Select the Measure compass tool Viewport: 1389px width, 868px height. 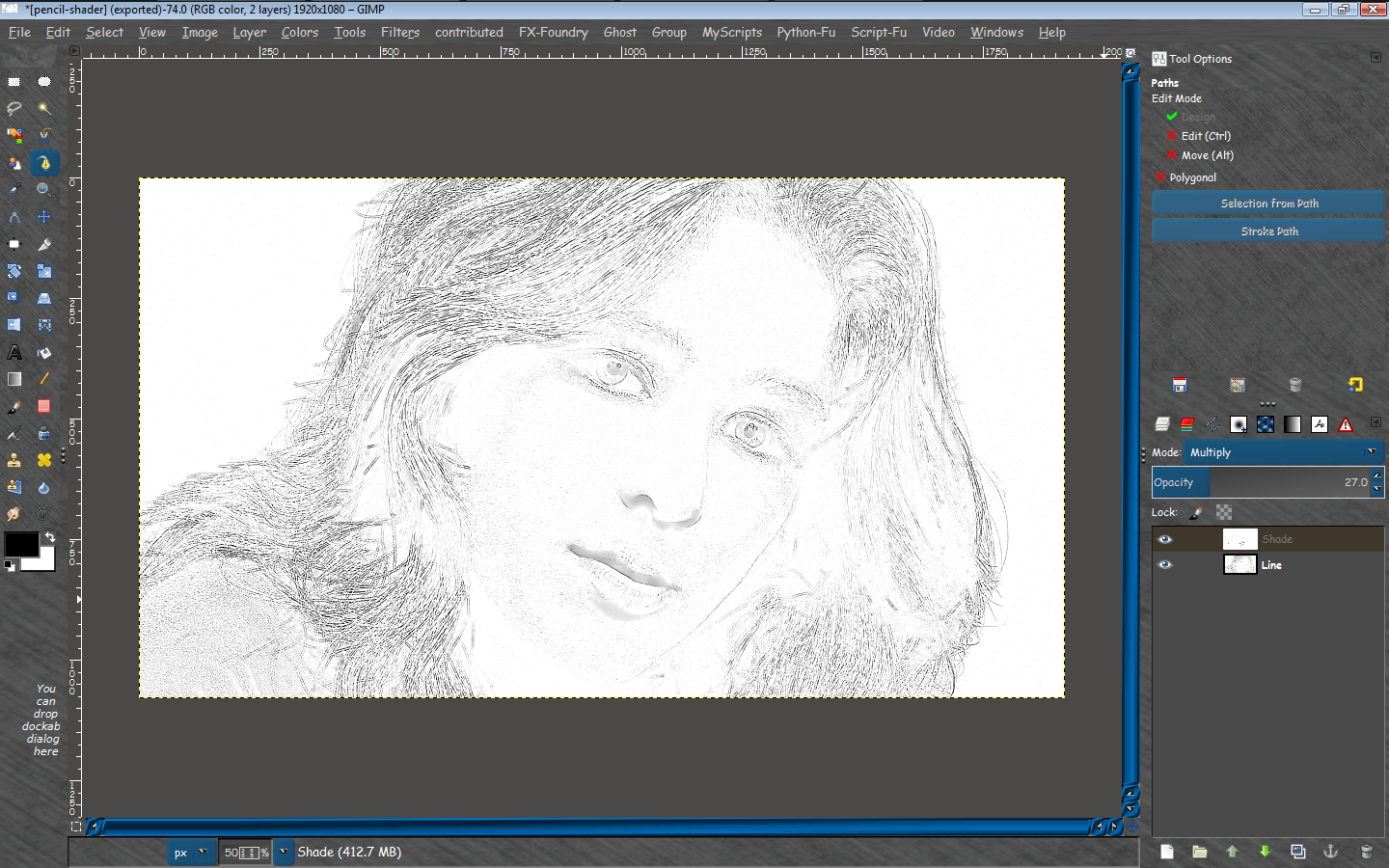(14, 217)
